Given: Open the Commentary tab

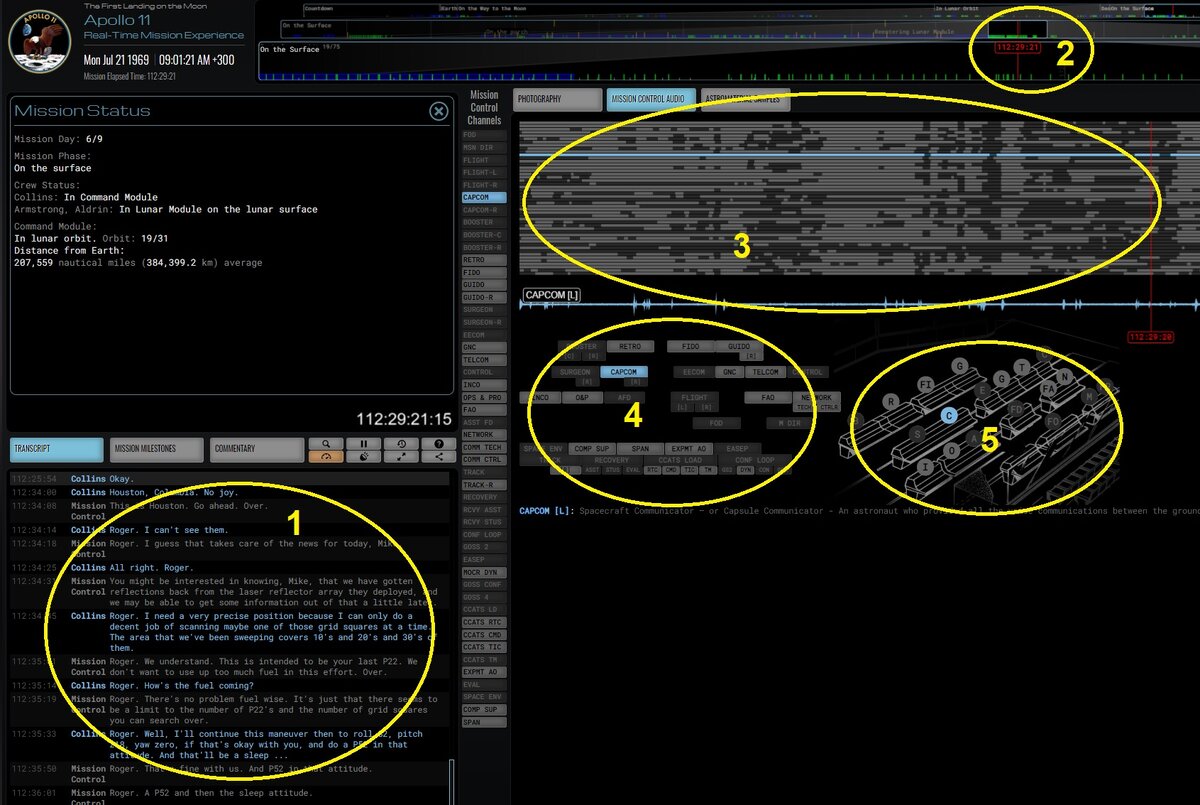Looking at the screenshot, I should pyautogui.click(x=256, y=449).
